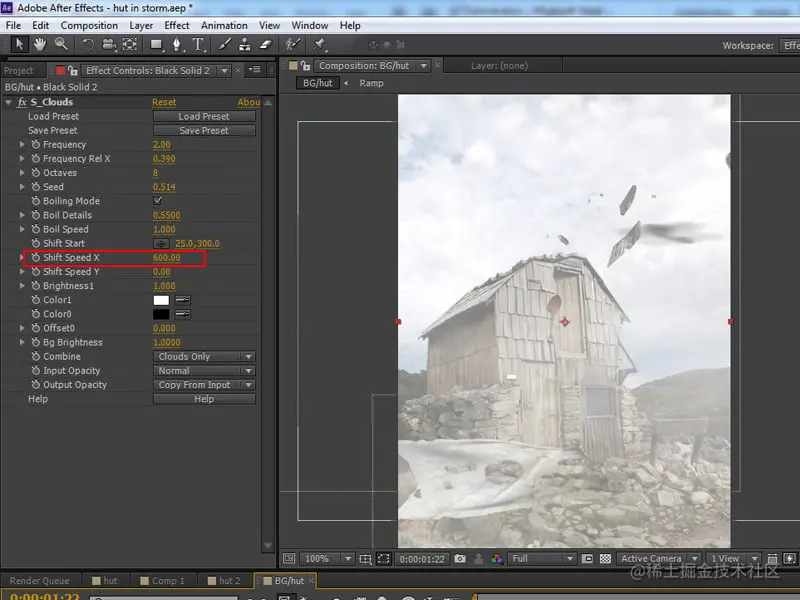Screen dimensions: 800x600
Task: Toggle the mask and shape path visibility
Action: (x=383, y=559)
